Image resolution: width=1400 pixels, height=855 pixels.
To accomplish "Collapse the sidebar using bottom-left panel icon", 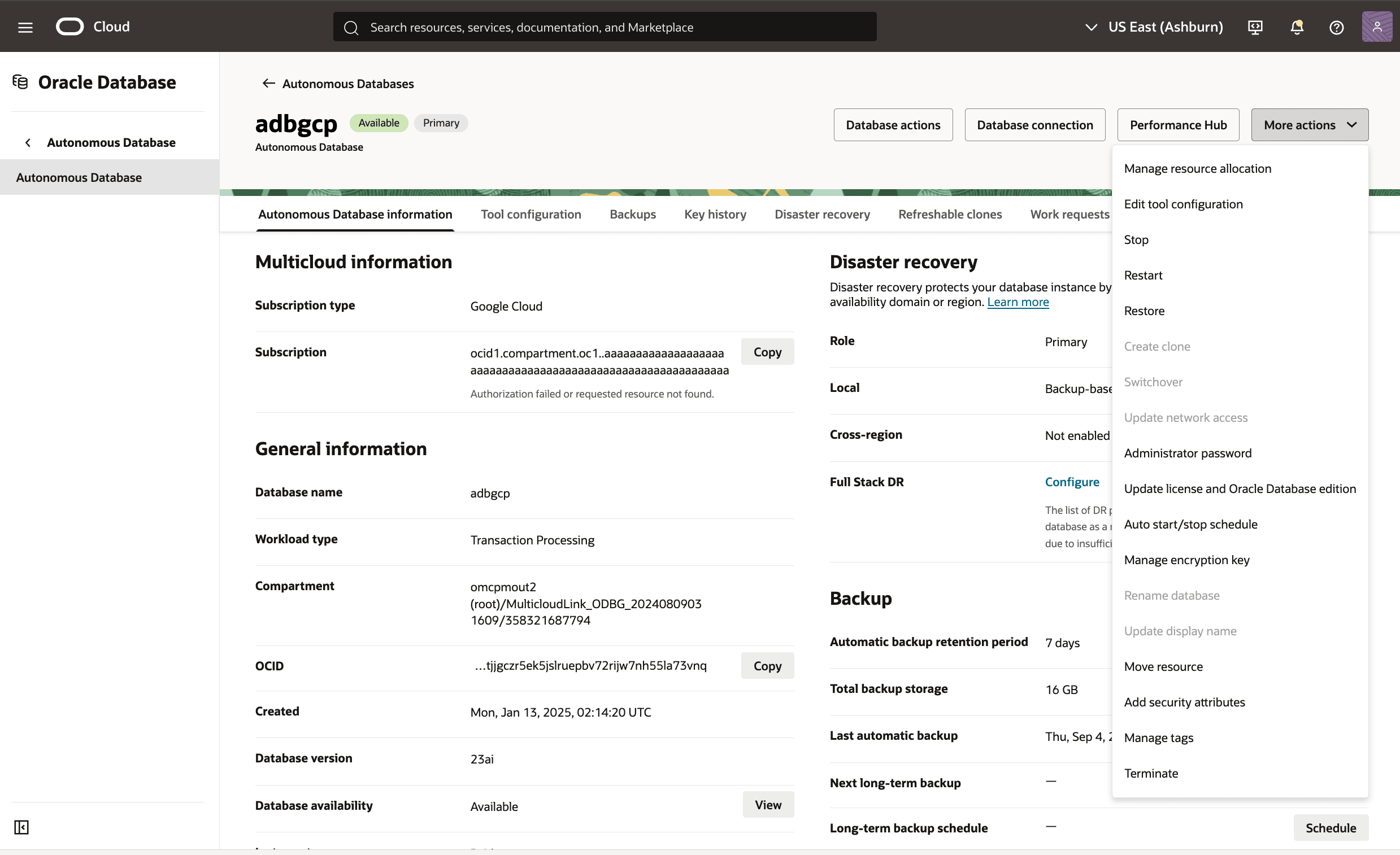I will pyautogui.click(x=21, y=828).
